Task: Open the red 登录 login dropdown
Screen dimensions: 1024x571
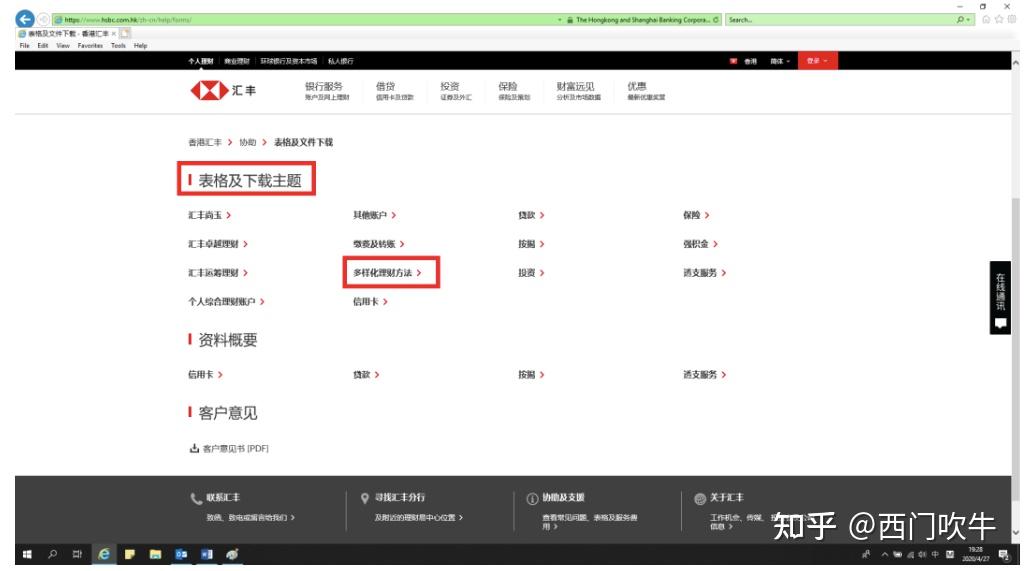Action: click(x=817, y=61)
